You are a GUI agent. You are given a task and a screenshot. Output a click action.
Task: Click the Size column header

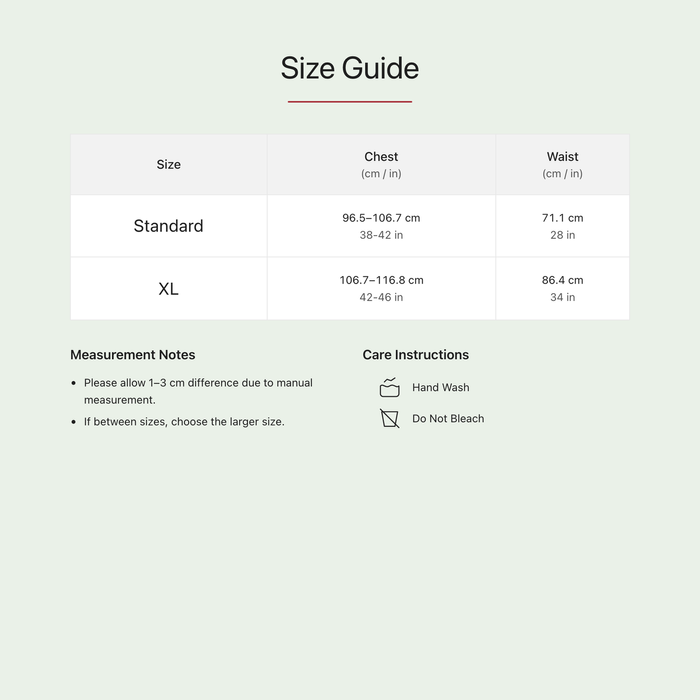tap(169, 164)
